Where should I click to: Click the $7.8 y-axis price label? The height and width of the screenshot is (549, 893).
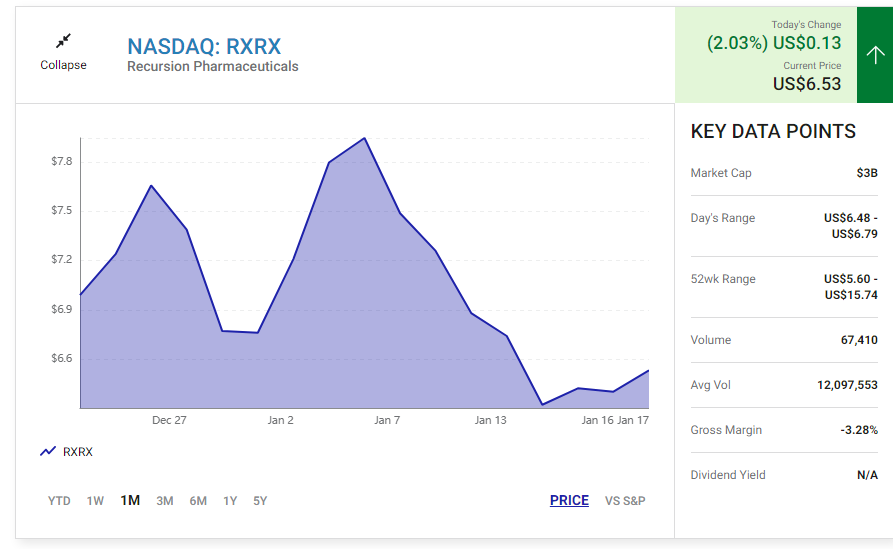(62, 161)
